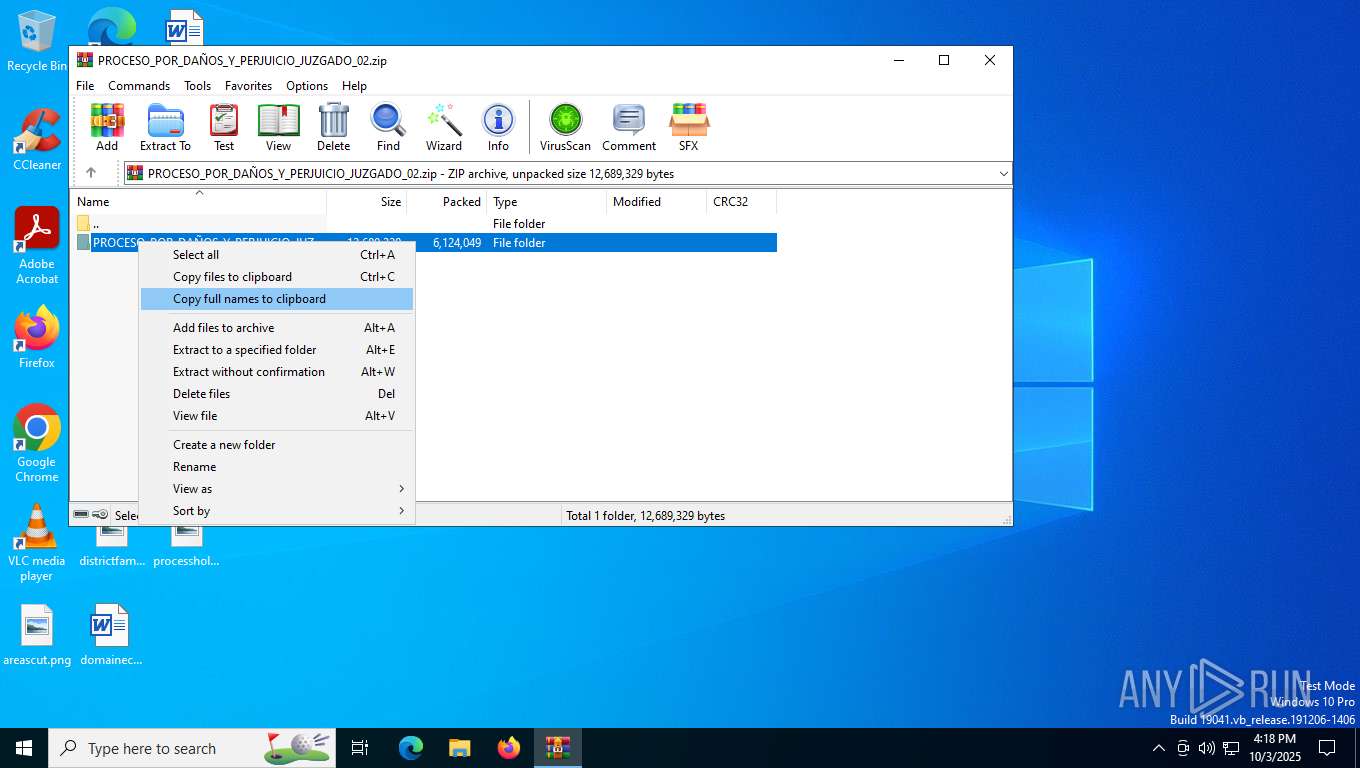Launch the Wizard tool

[x=444, y=127]
